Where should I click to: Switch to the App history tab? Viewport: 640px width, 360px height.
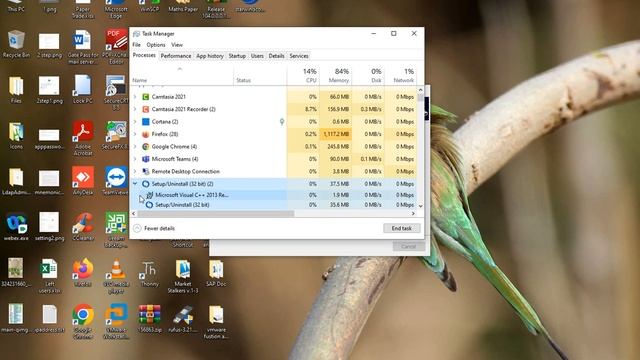pos(210,56)
